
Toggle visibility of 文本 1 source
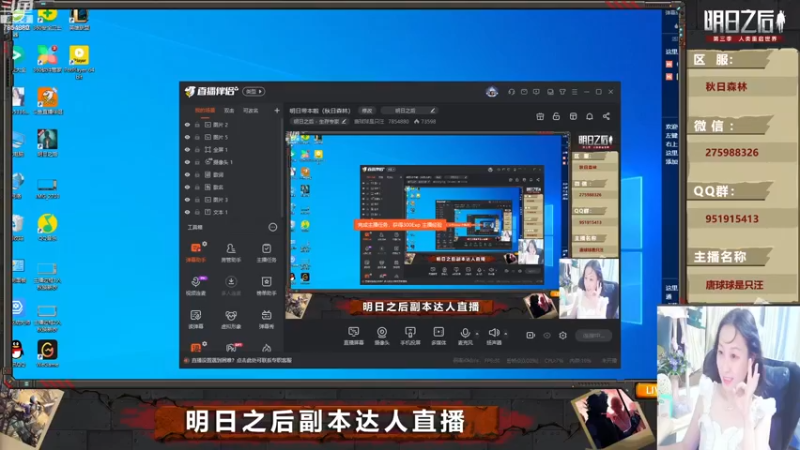[x=187, y=212]
